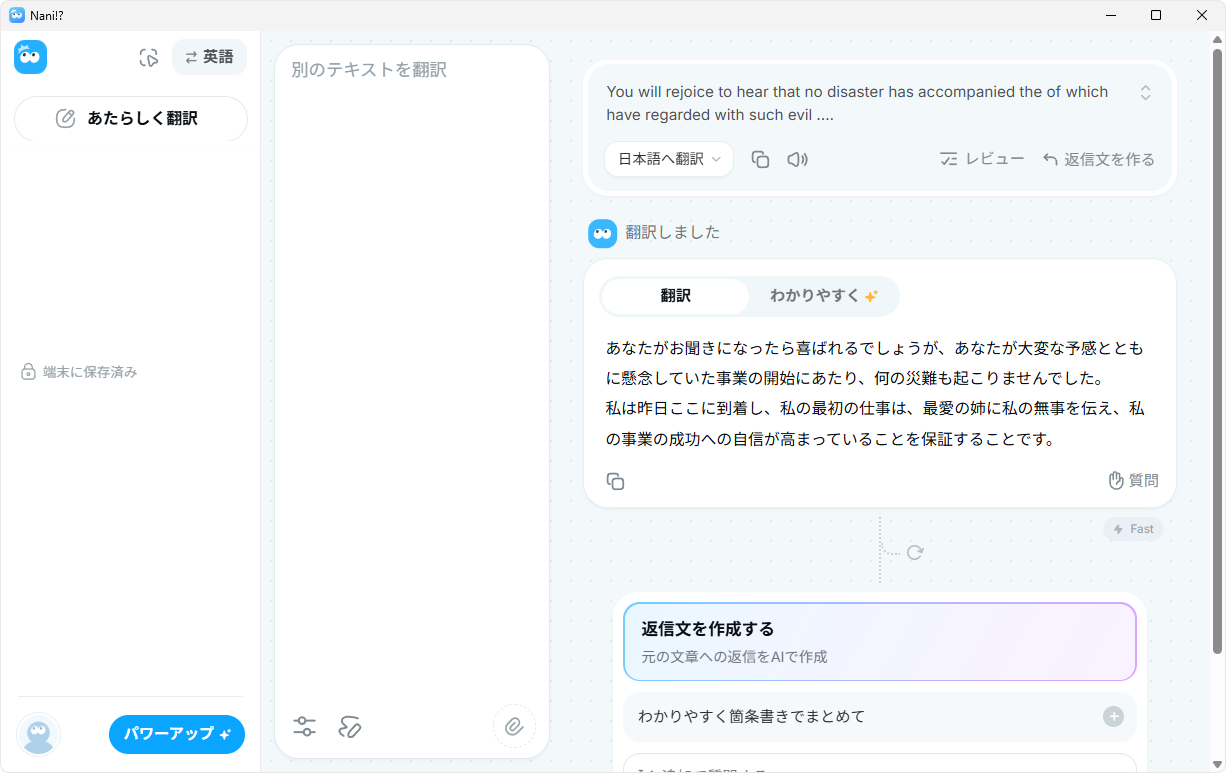This screenshot has height=773, width=1226.
Task: Expand the collapsed source text
Action: coord(1145,92)
